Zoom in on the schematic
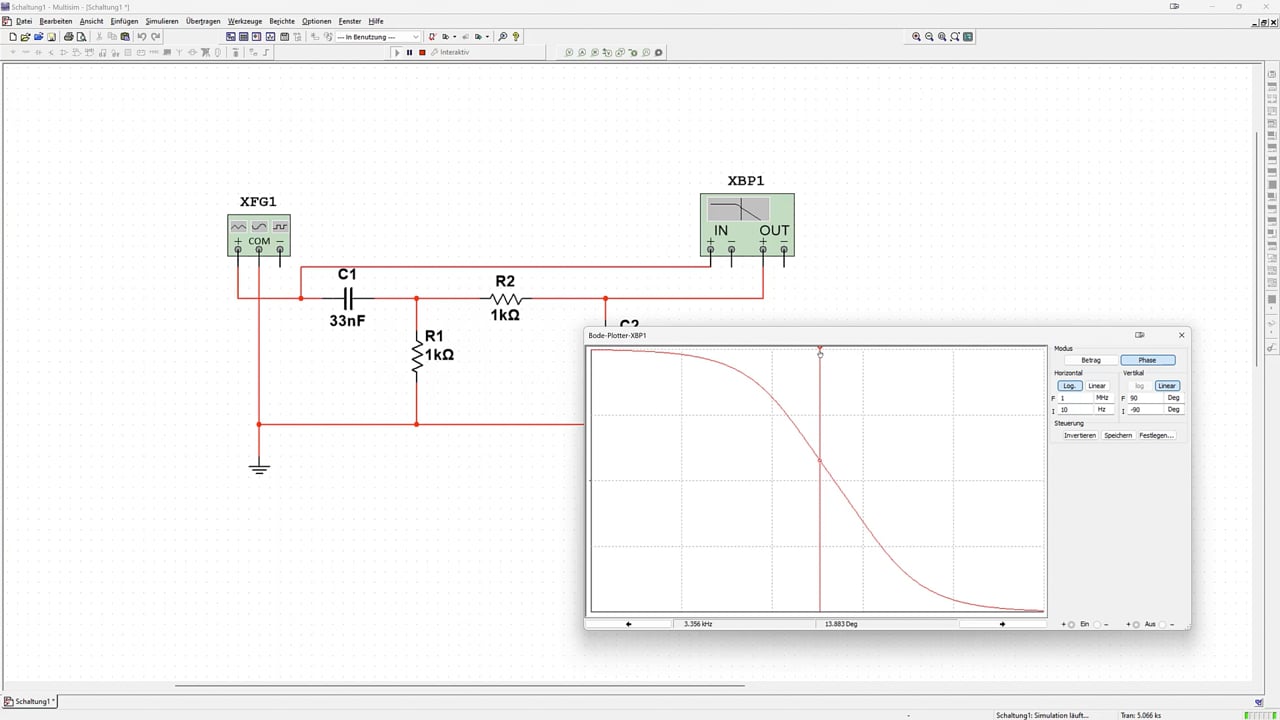 [916, 37]
